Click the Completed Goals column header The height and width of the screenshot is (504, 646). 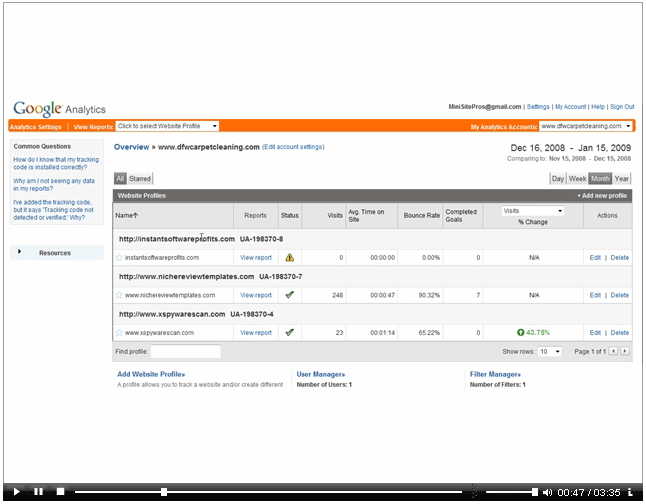pos(461,216)
